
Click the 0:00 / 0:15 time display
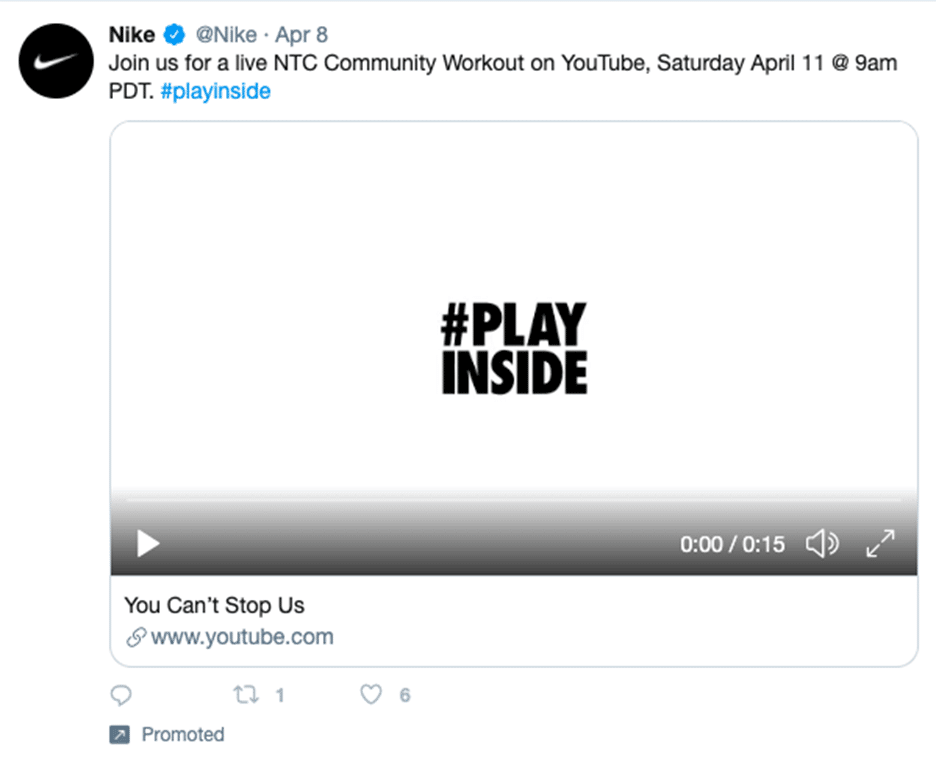732,544
